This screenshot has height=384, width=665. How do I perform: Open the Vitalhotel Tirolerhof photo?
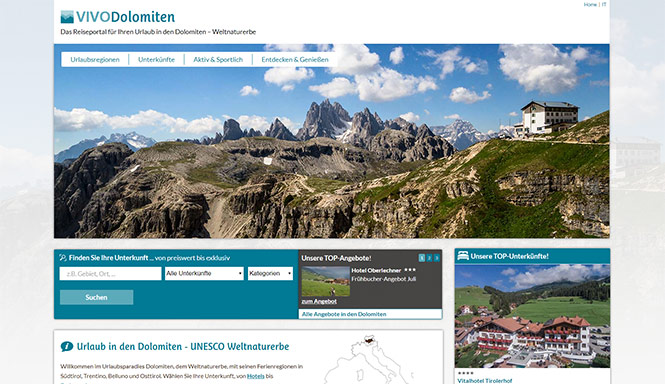[532, 316]
